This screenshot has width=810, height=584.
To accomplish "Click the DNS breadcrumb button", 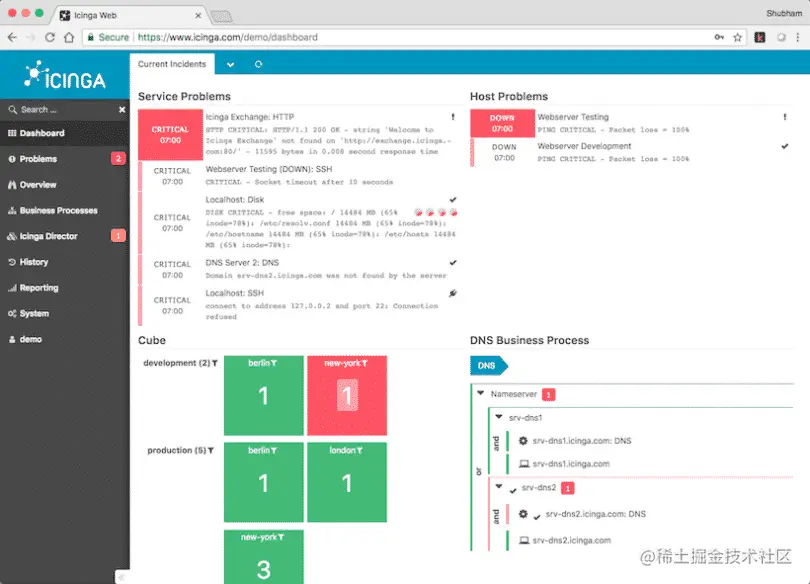I will (x=488, y=366).
